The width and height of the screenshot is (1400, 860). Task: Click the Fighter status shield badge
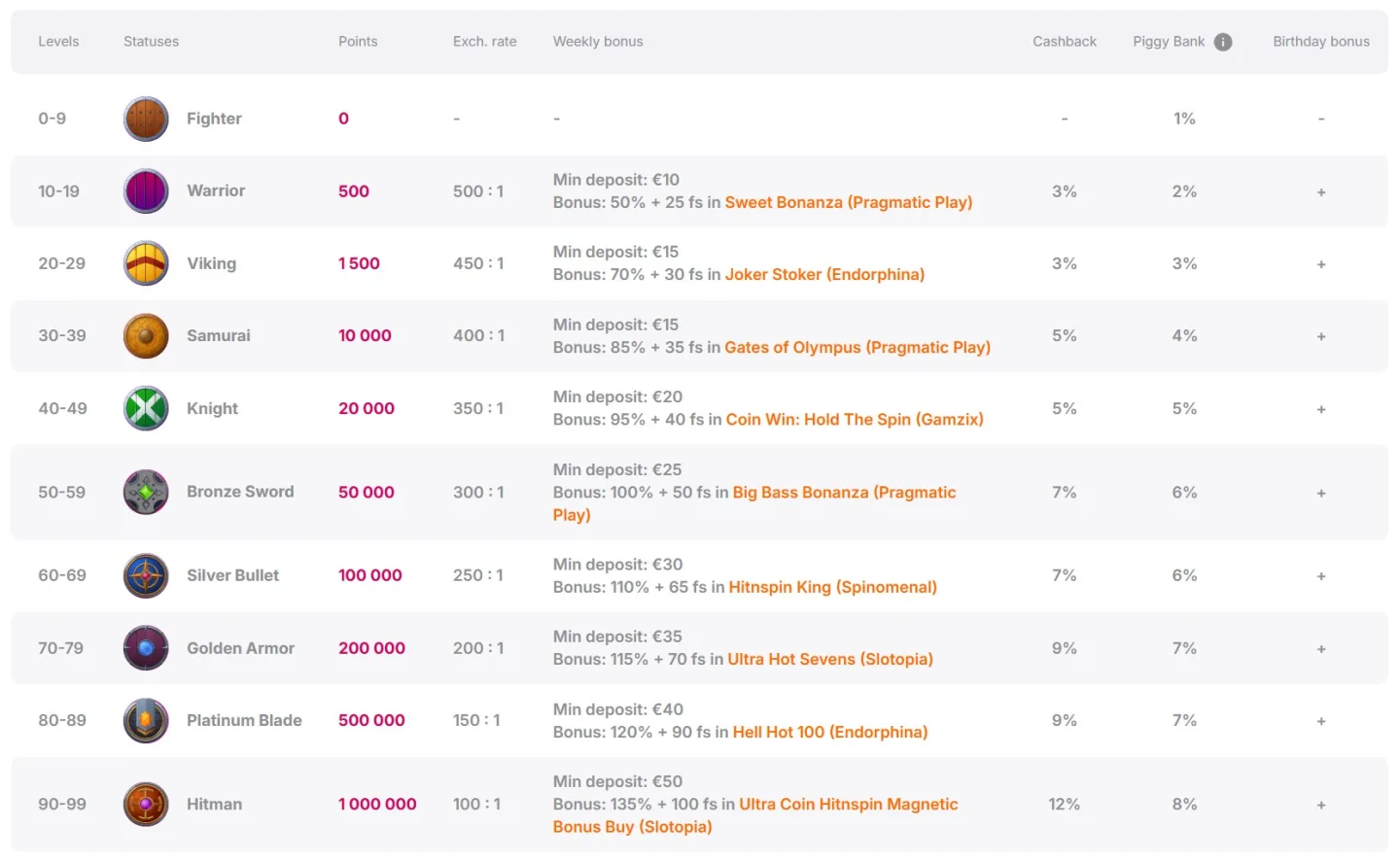click(x=146, y=119)
